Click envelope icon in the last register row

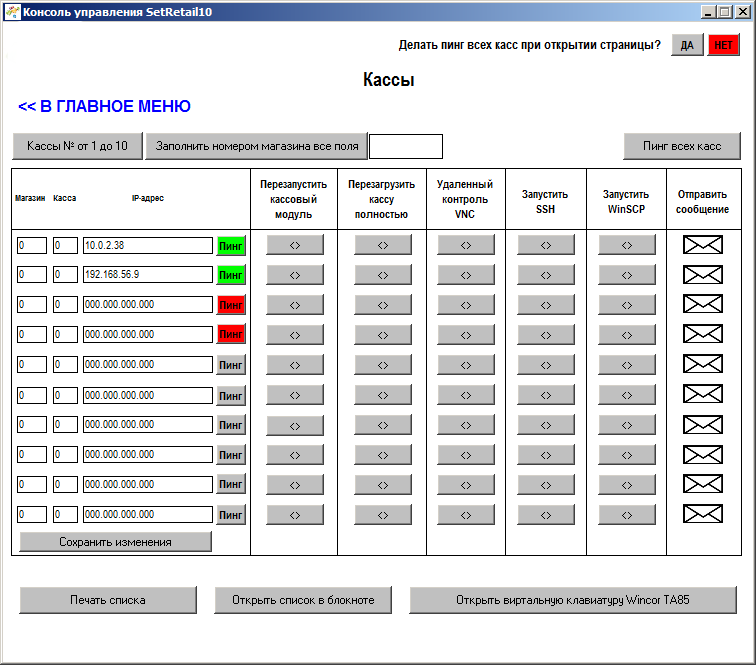[x=702, y=514]
